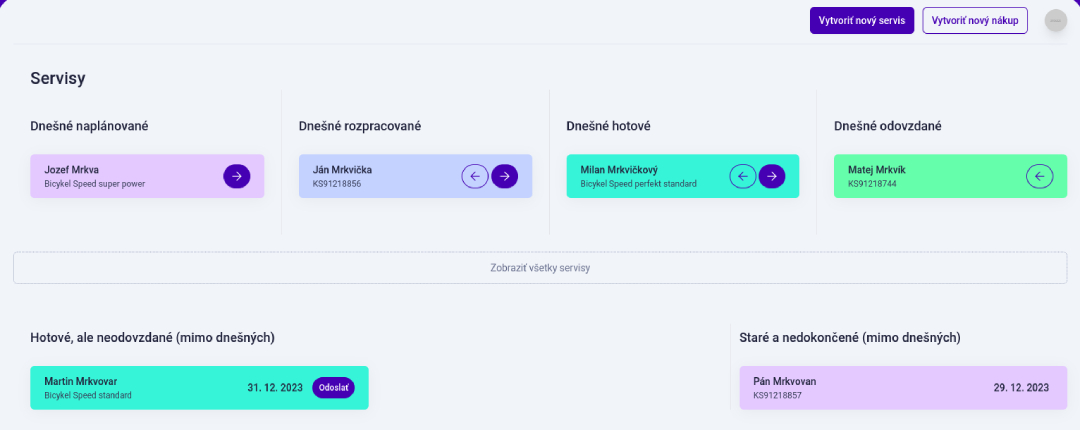
Task: Return Matej Mrkvík service with left arrow
Action: pyautogui.click(x=1039, y=176)
